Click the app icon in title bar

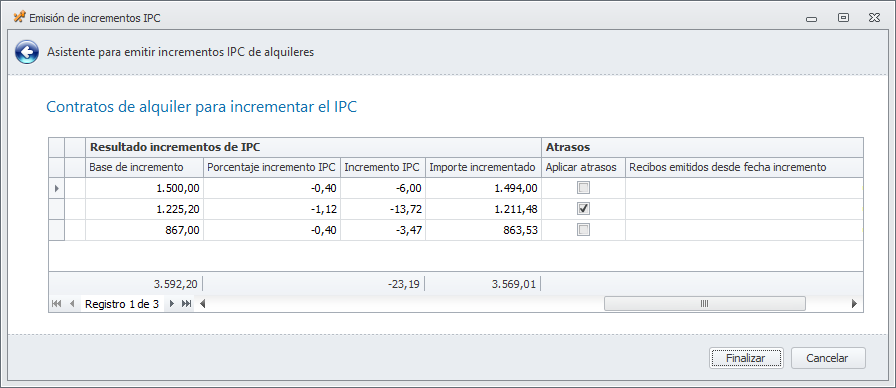click(19, 17)
